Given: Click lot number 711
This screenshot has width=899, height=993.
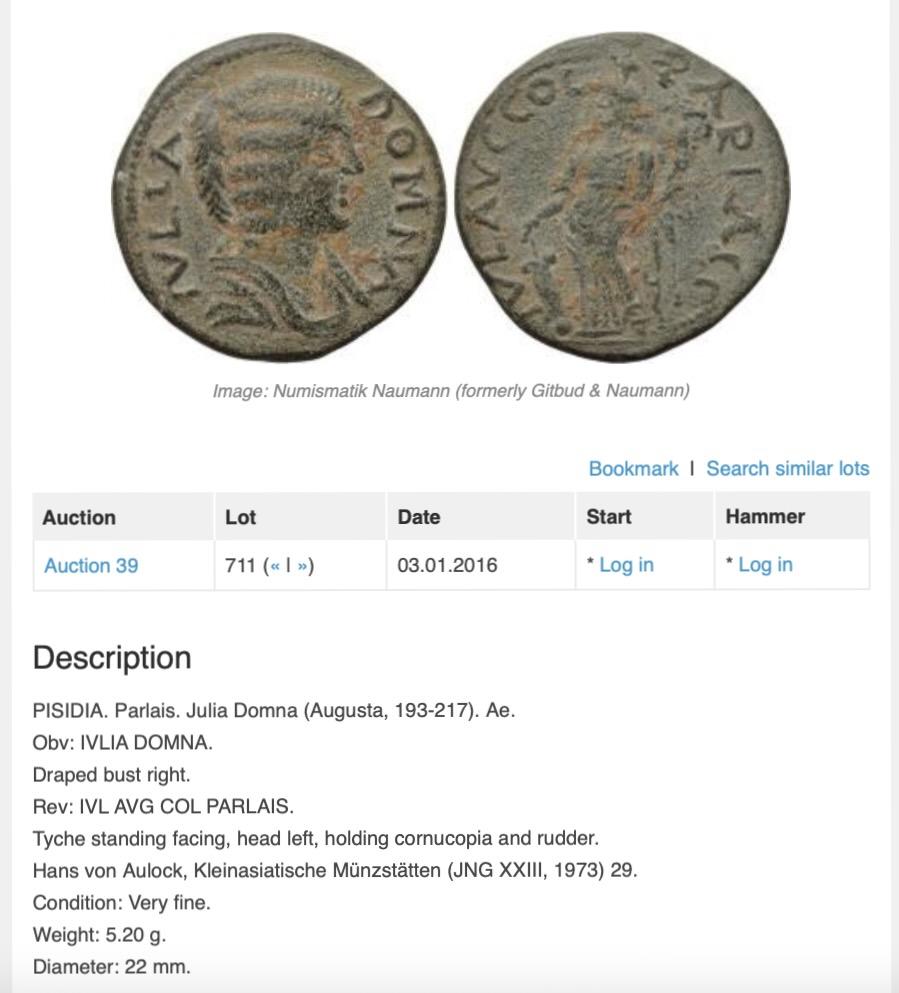Looking at the screenshot, I should [240, 565].
